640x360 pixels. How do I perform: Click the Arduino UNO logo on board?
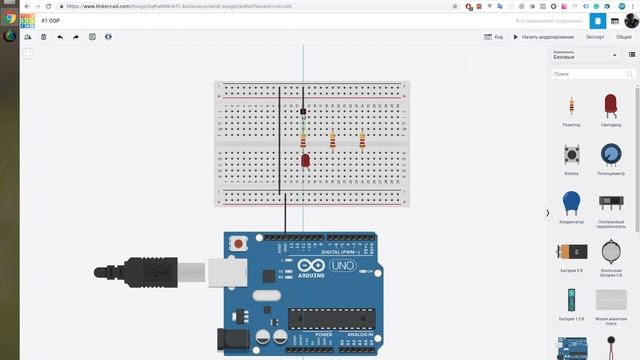pyautogui.click(x=327, y=267)
